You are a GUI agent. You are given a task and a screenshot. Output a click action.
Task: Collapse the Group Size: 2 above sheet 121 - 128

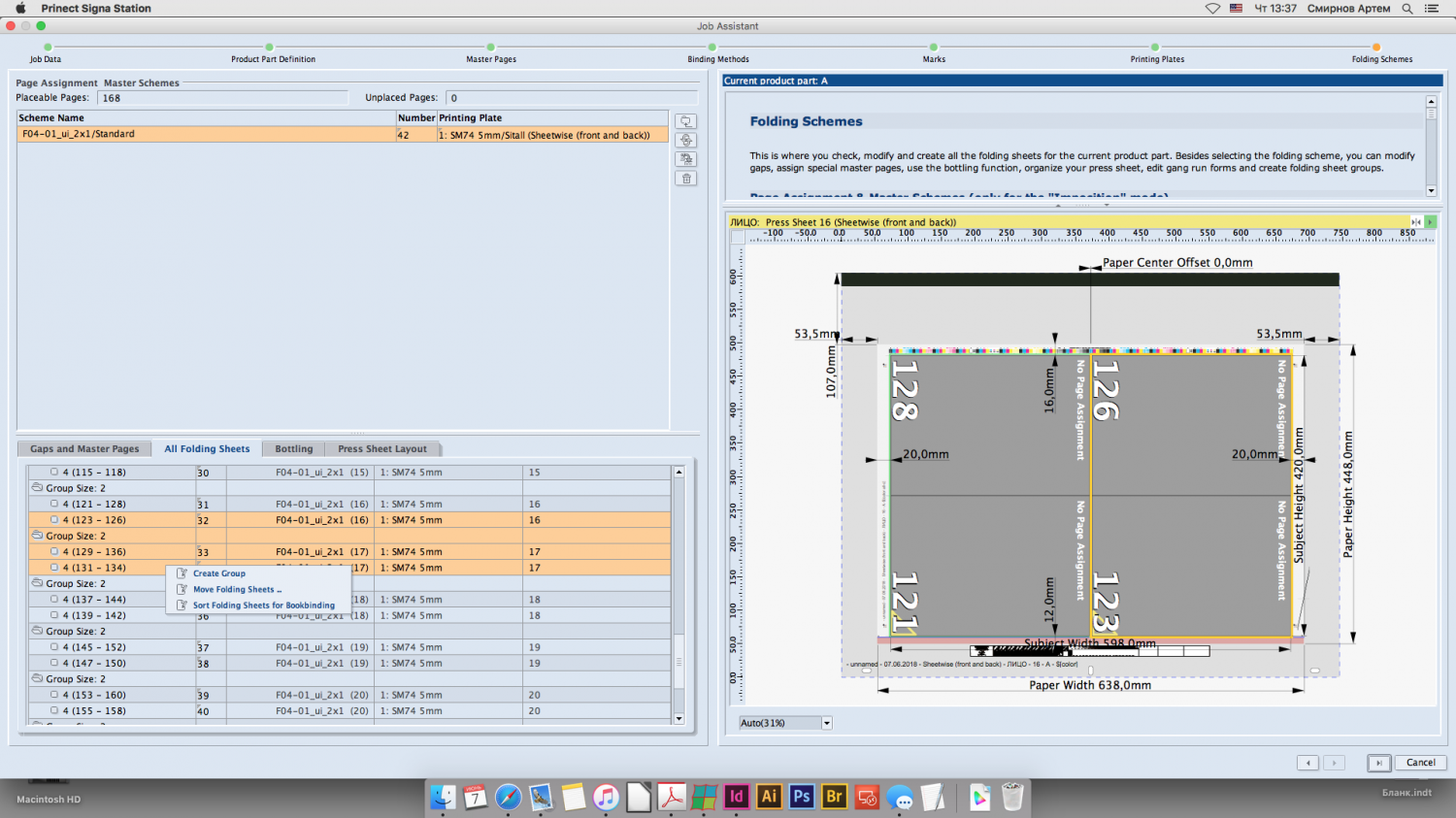(x=37, y=488)
